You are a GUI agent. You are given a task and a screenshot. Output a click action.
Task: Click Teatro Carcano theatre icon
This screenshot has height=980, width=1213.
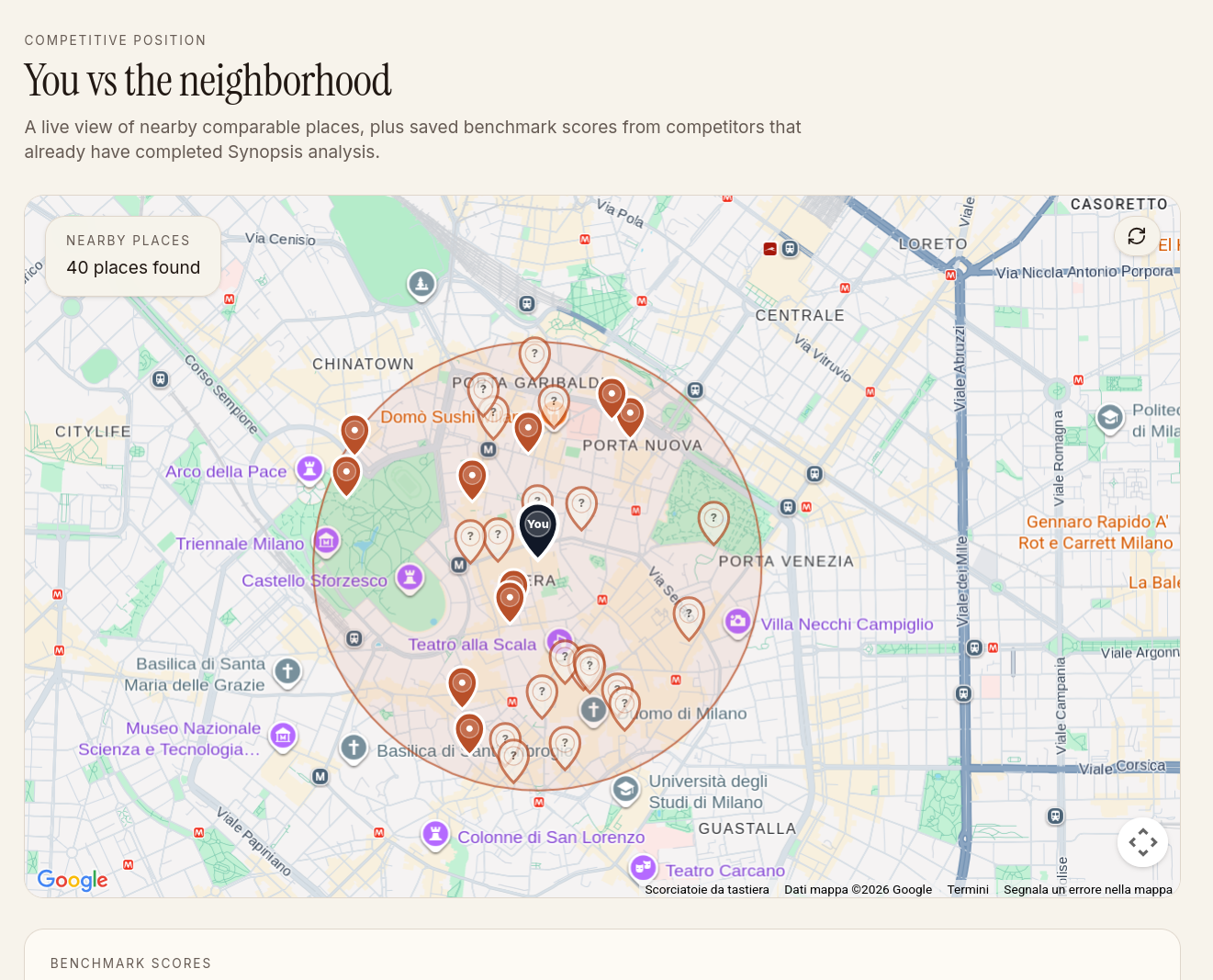643,866
